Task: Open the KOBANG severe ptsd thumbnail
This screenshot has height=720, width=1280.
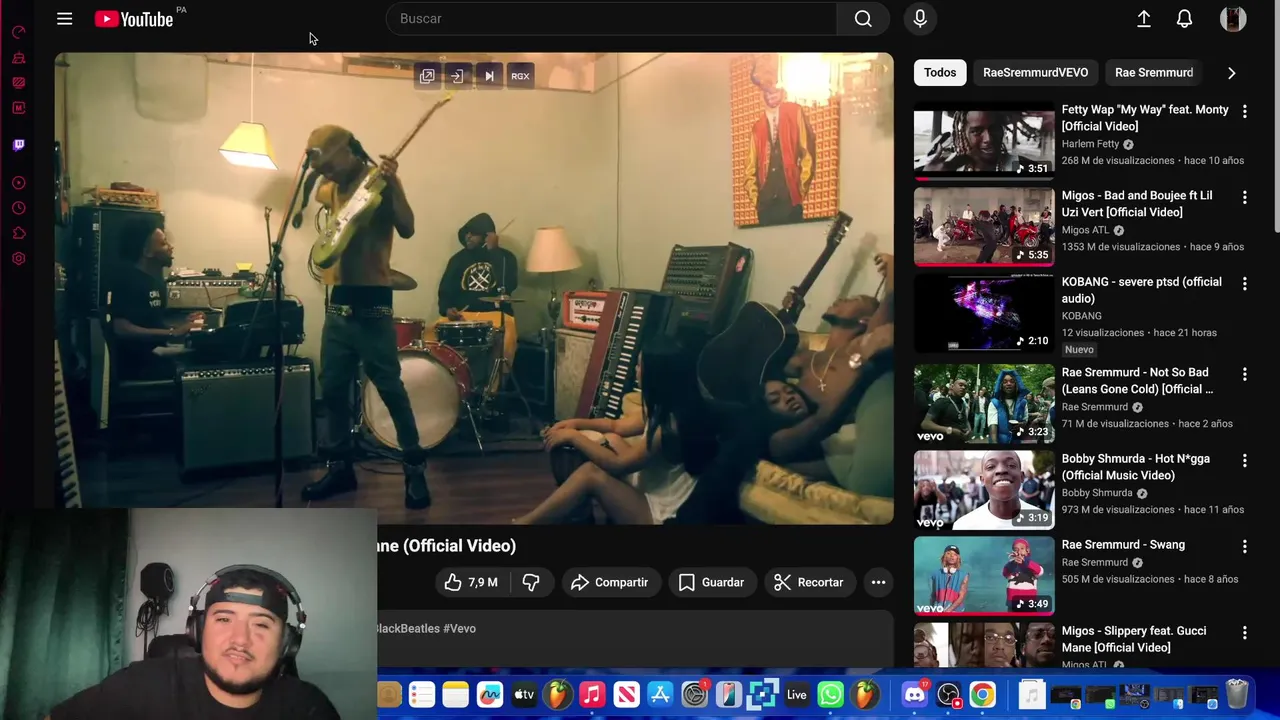Action: point(984,313)
